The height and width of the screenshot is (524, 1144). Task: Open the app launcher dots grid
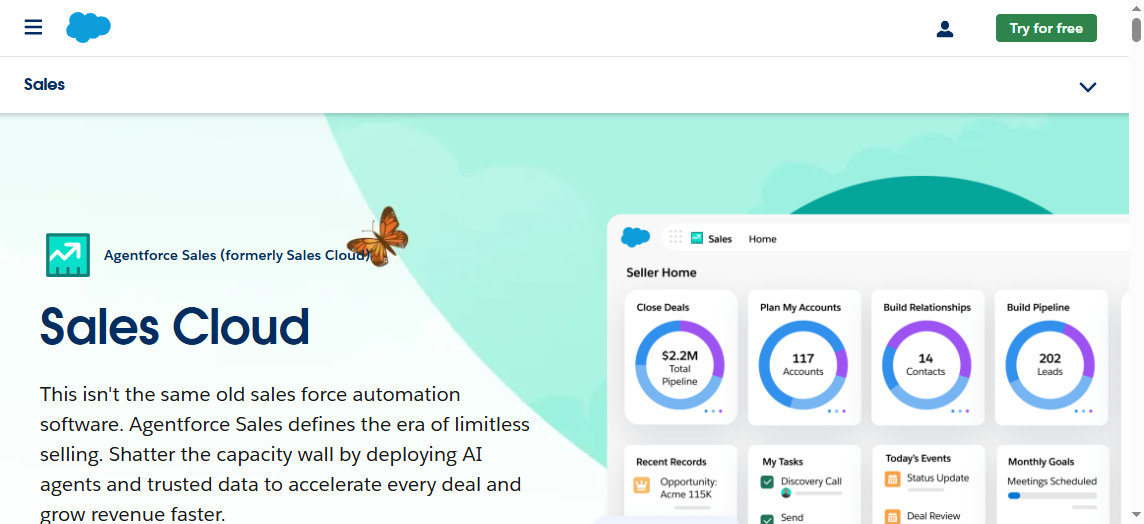676,237
